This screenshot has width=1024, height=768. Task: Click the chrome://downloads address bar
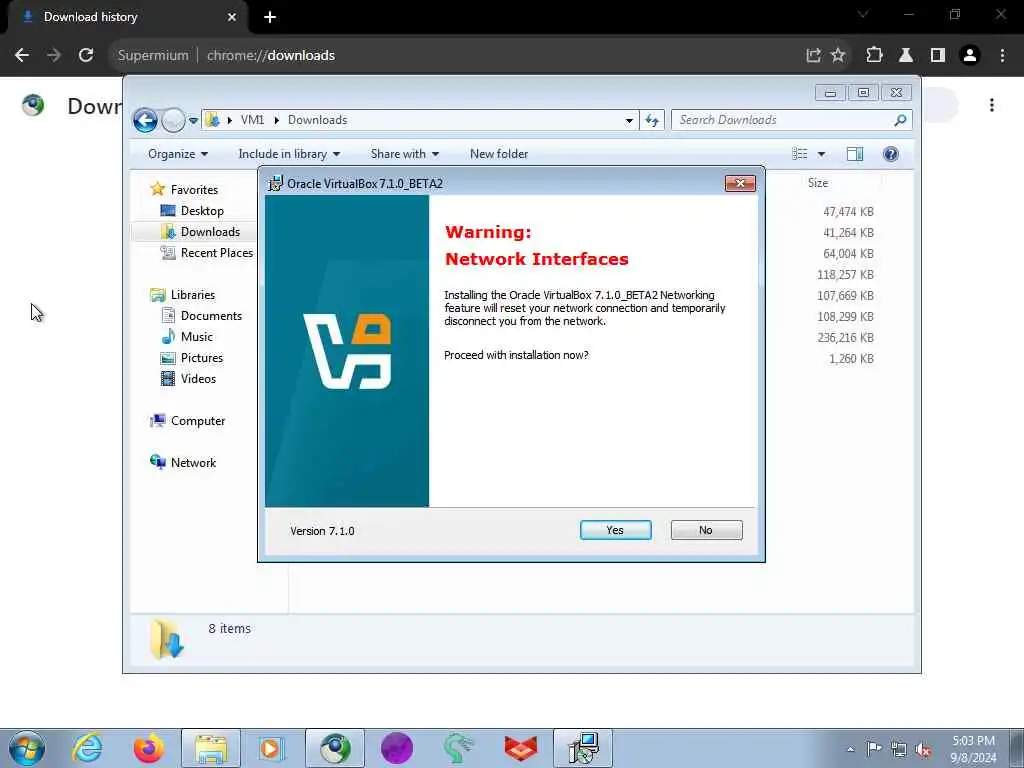pos(270,56)
